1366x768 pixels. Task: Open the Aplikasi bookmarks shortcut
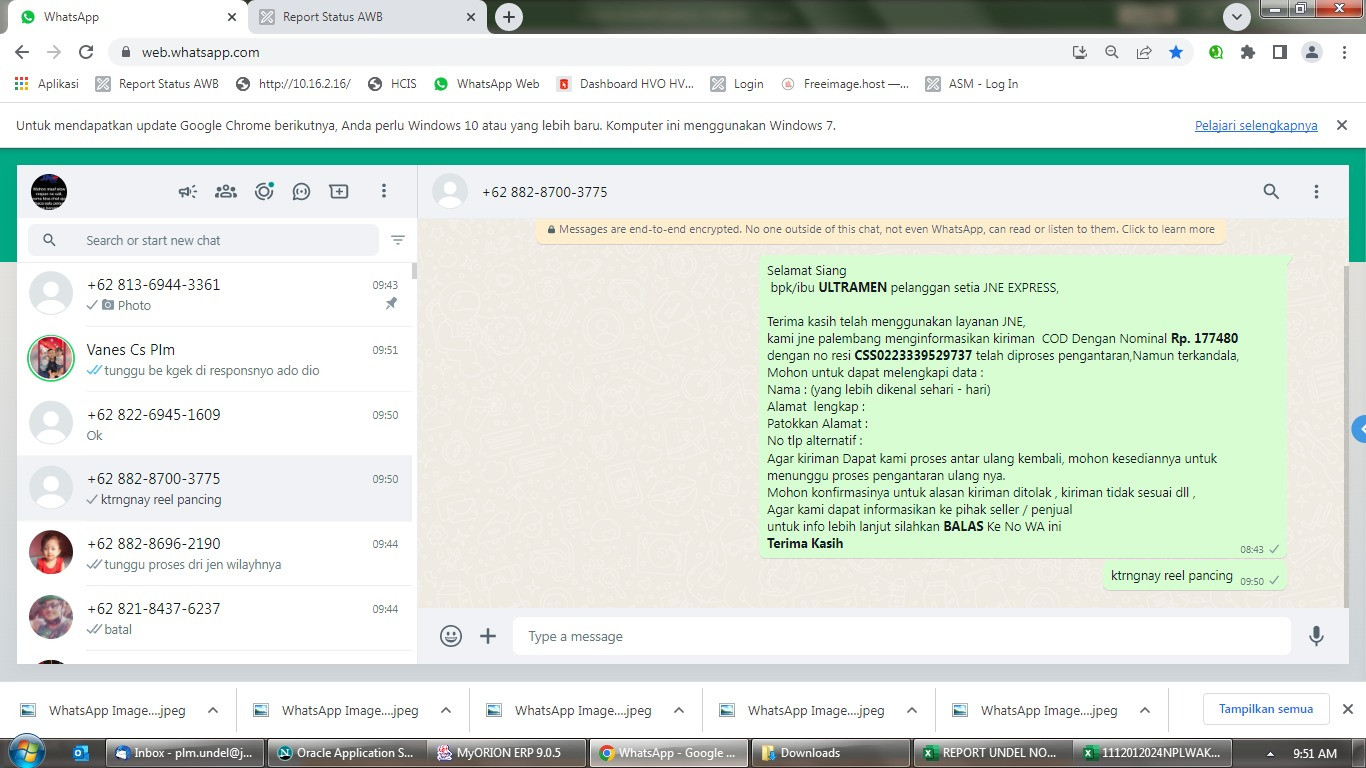pos(47,84)
